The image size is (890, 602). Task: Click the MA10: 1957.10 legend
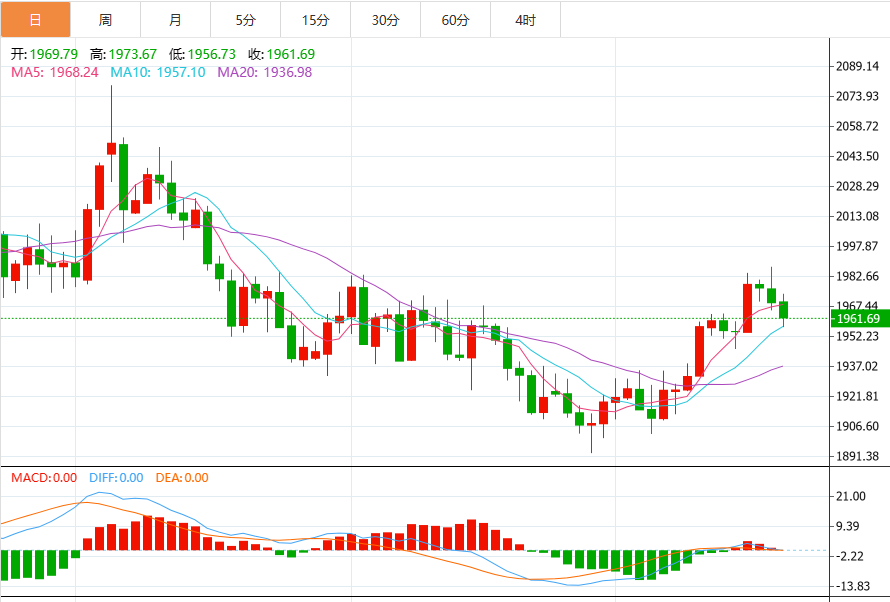point(158,73)
